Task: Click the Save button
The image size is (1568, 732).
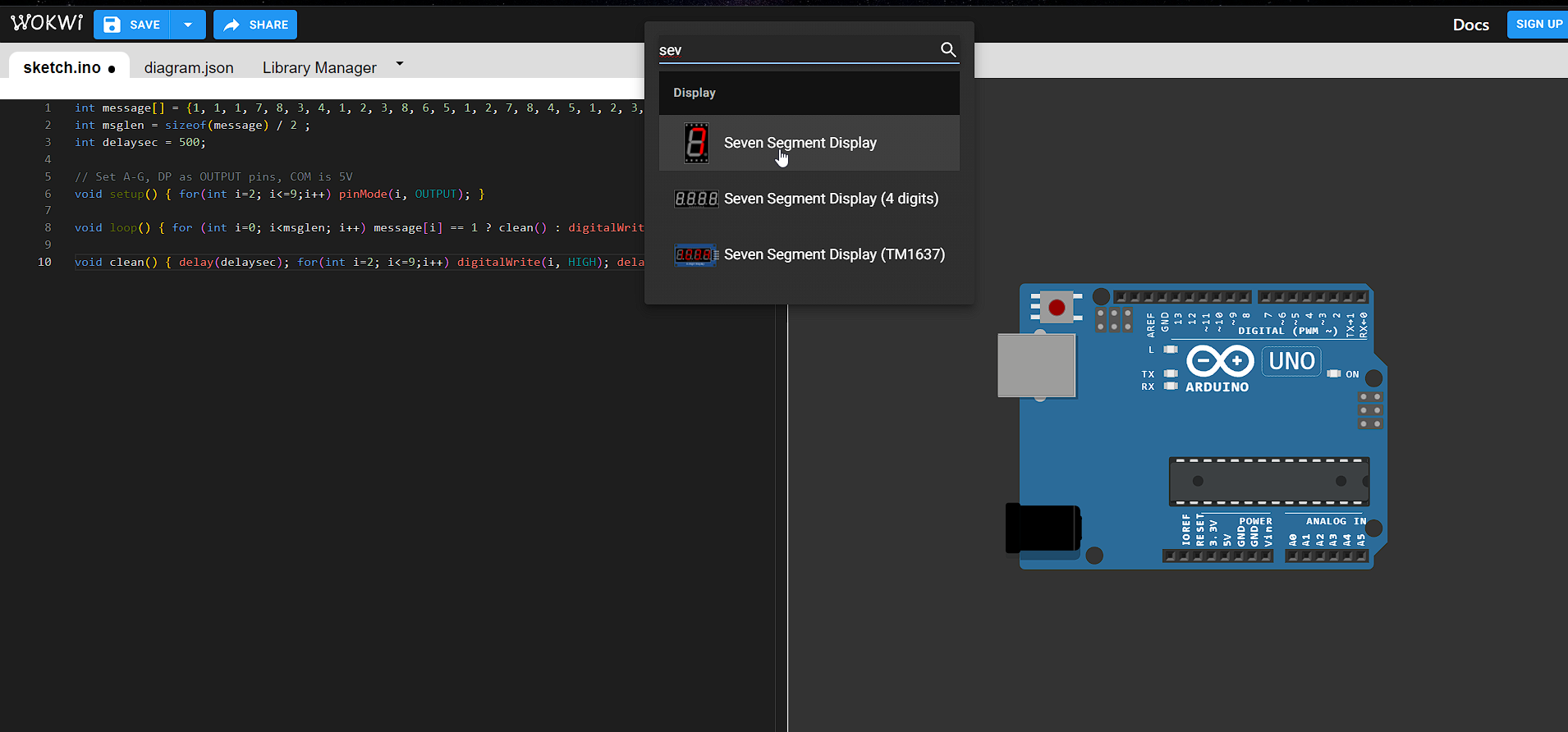Action: tap(132, 25)
